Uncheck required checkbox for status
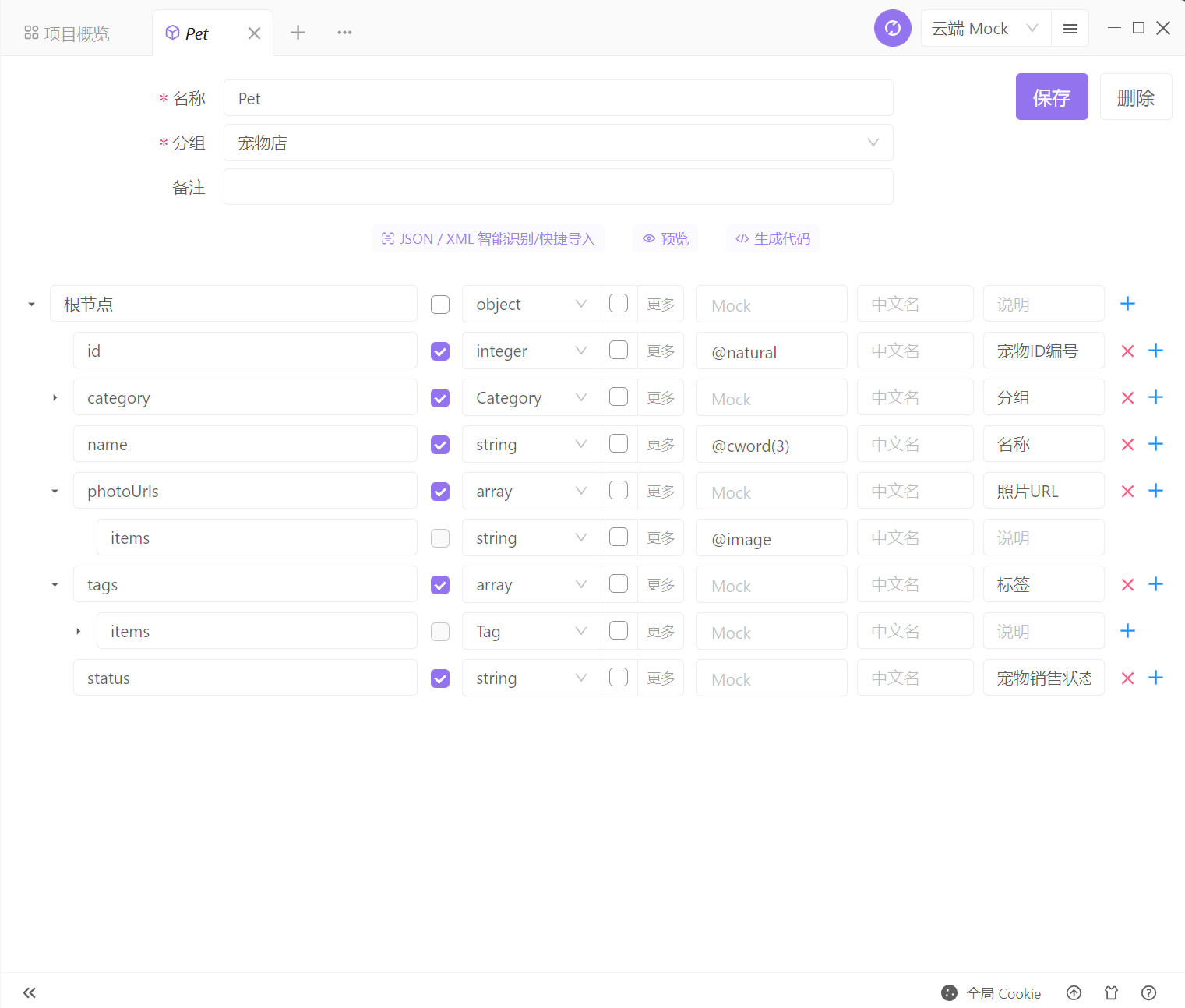Image resolution: width=1185 pixels, height=1008 pixels. (x=440, y=678)
